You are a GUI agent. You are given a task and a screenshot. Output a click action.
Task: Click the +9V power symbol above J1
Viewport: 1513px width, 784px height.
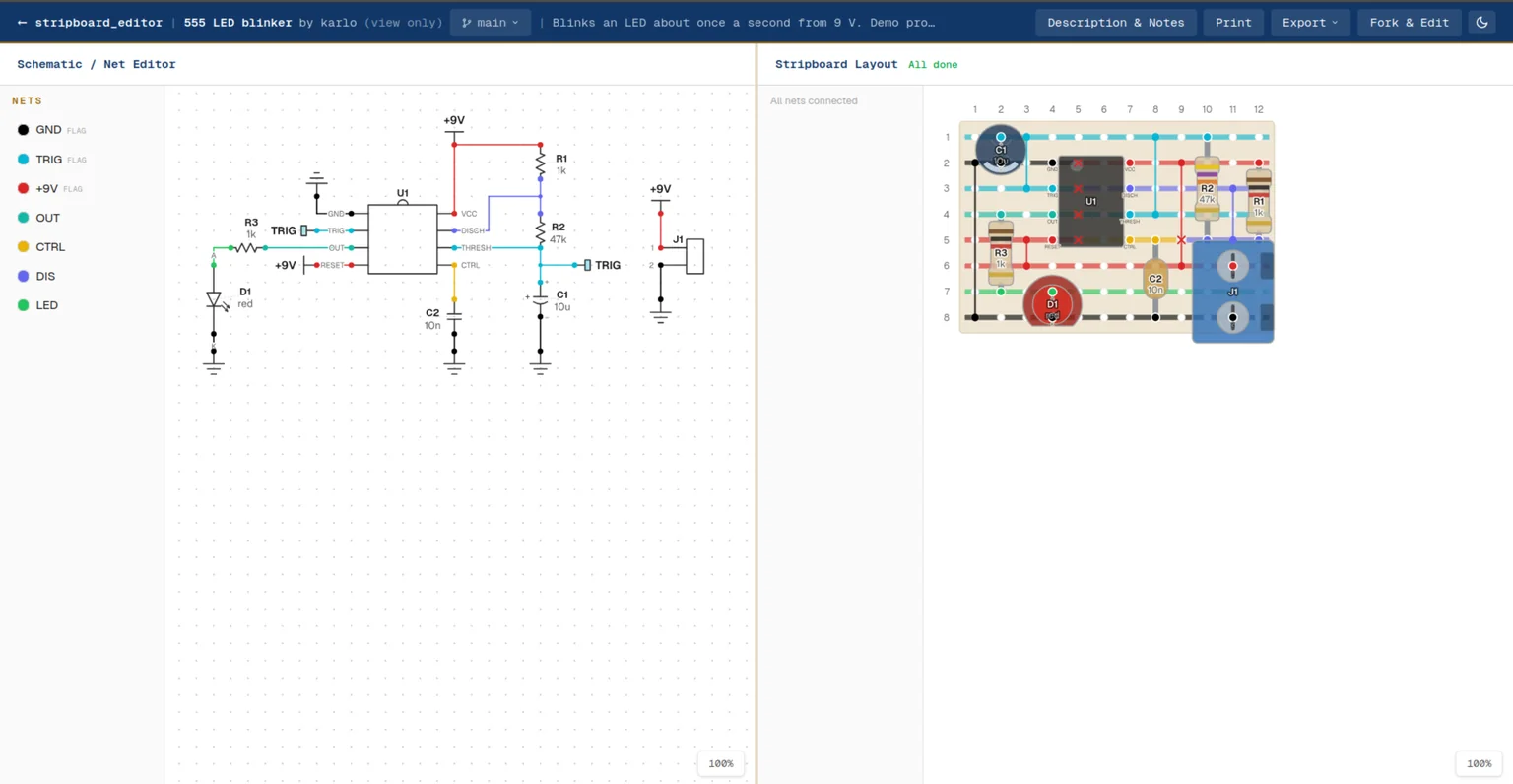point(660,194)
